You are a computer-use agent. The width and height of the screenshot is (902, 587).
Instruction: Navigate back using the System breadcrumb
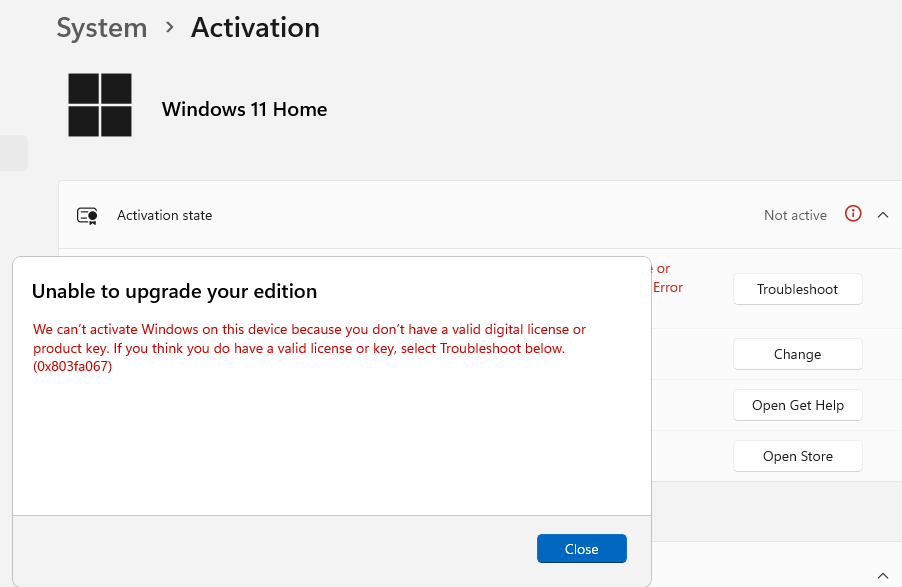pos(101,28)
